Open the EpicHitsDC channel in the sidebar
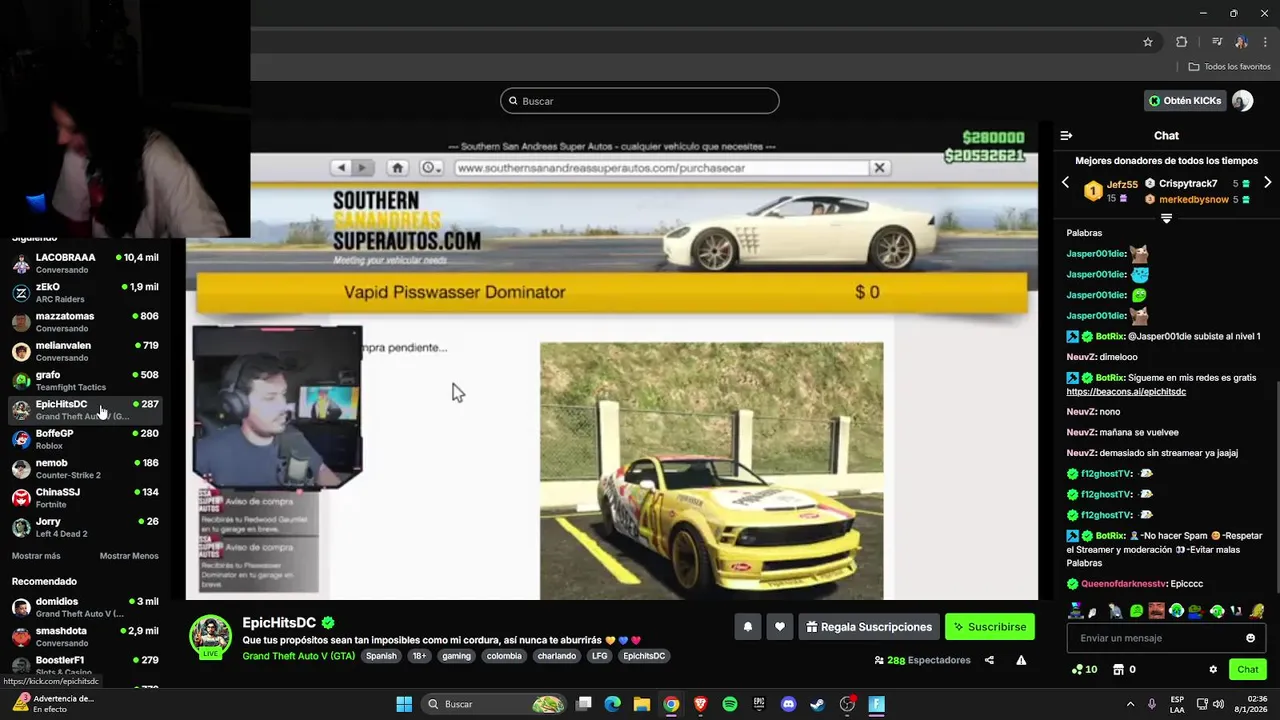1280x720 pixels. pyautogui.click(x=85, y=410)
